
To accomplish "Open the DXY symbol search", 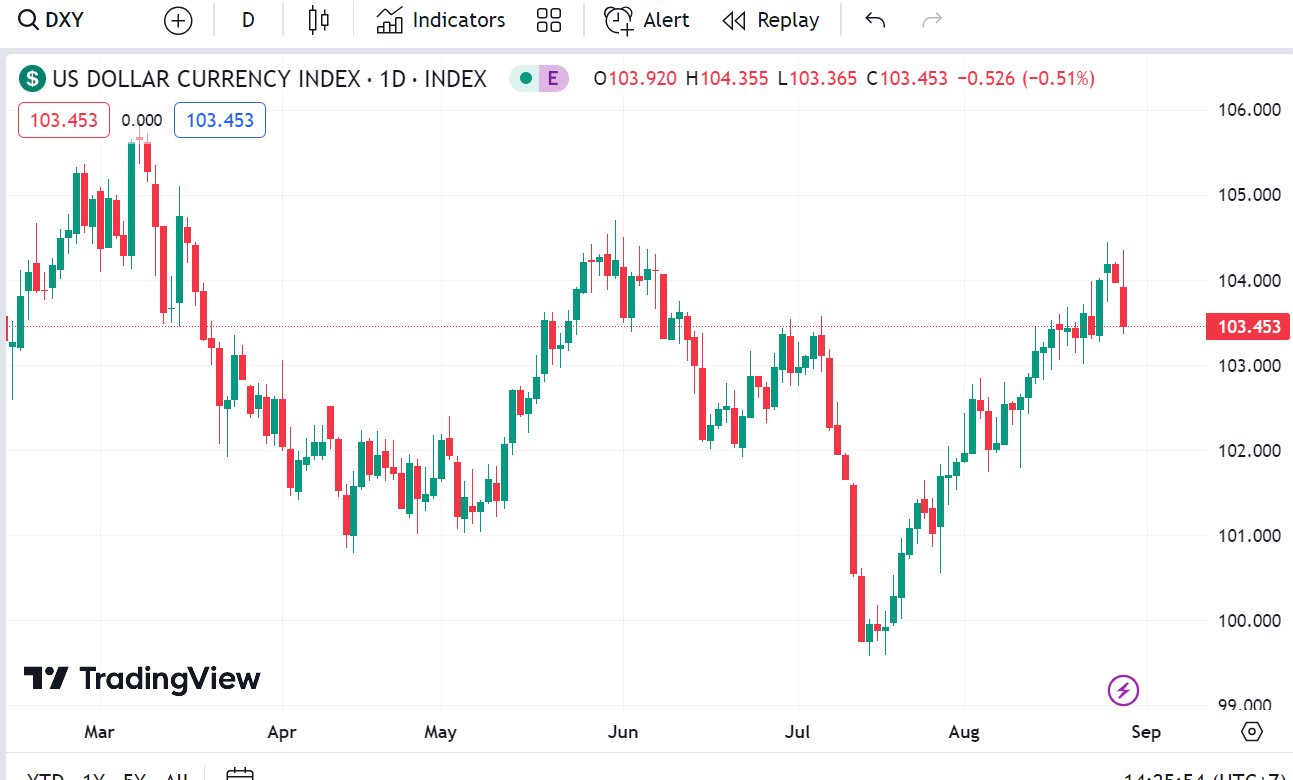I will [52, 20].
